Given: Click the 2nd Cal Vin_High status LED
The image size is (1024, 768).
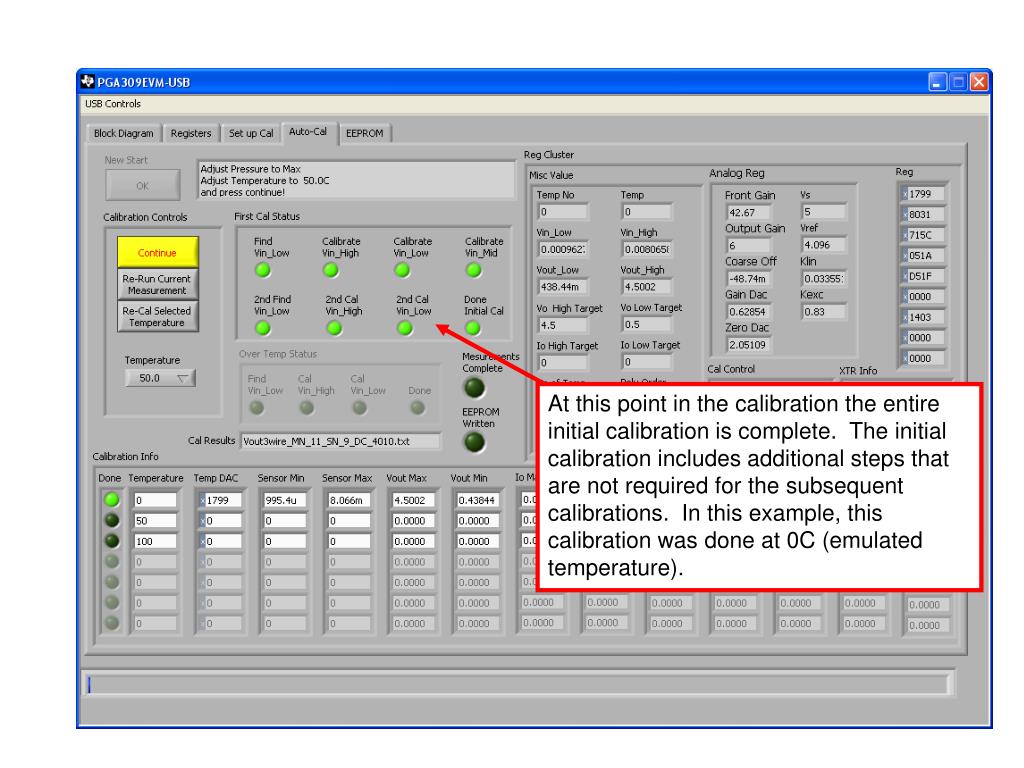Looking at the screenshot, I should (x=334, y=328).
